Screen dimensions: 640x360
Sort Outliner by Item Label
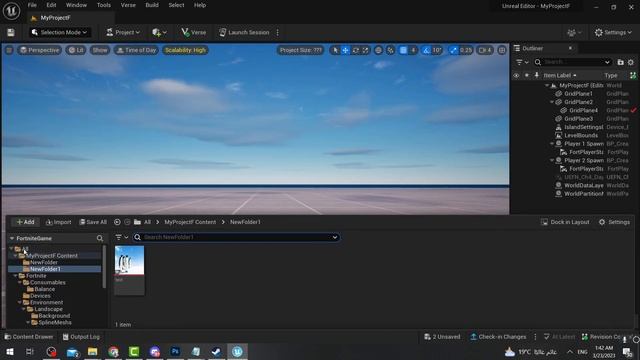[x=560, y=76]
